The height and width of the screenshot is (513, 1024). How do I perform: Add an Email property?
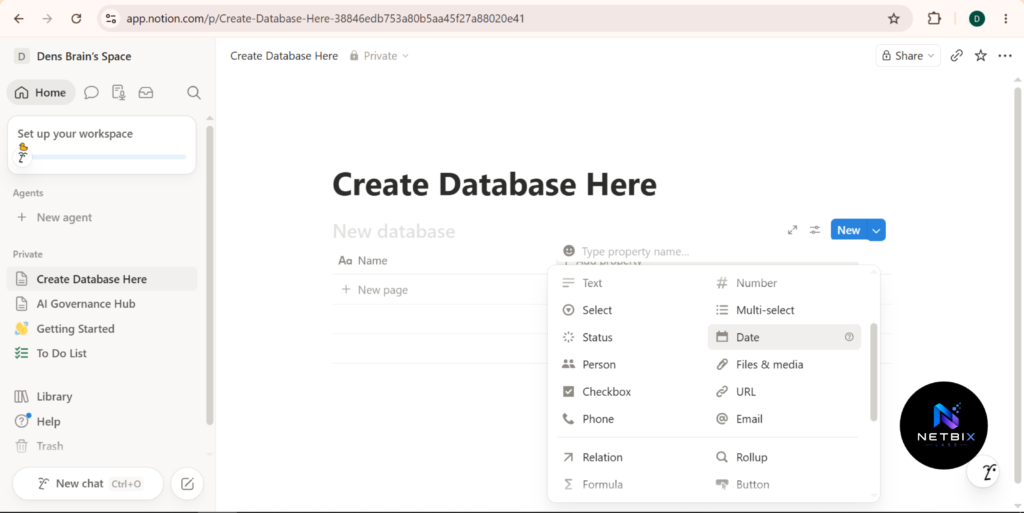coord(784,419)
